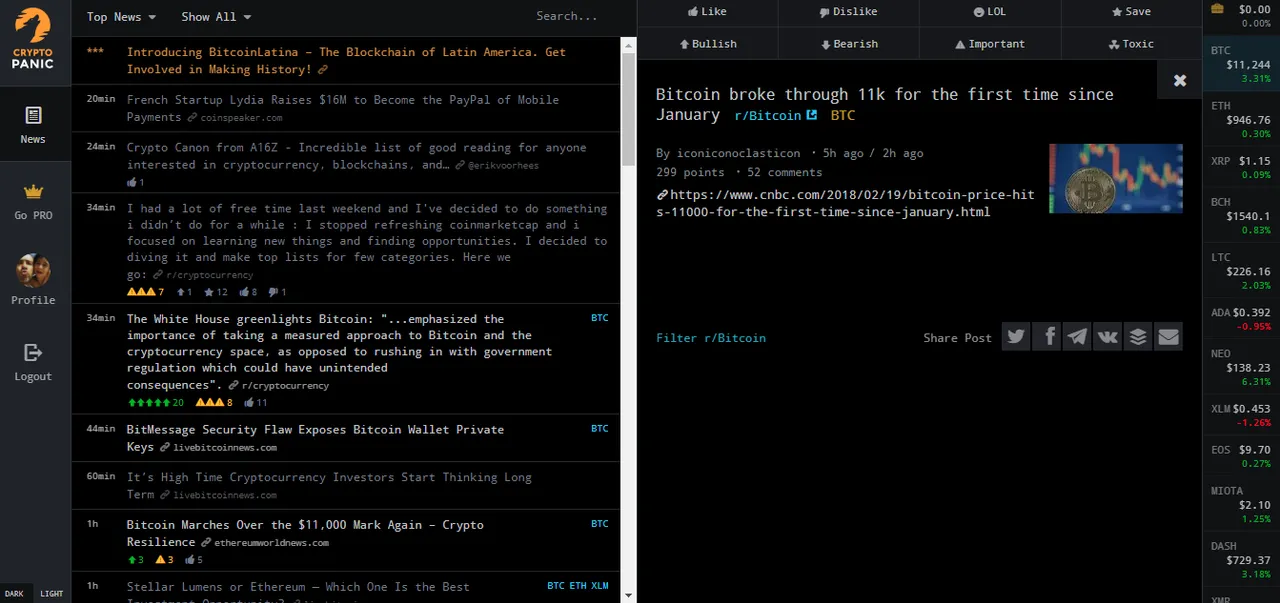Click BTC price ticker $11,244
This screenshot has height=603, width=1280.
[x=1240, y=64]
